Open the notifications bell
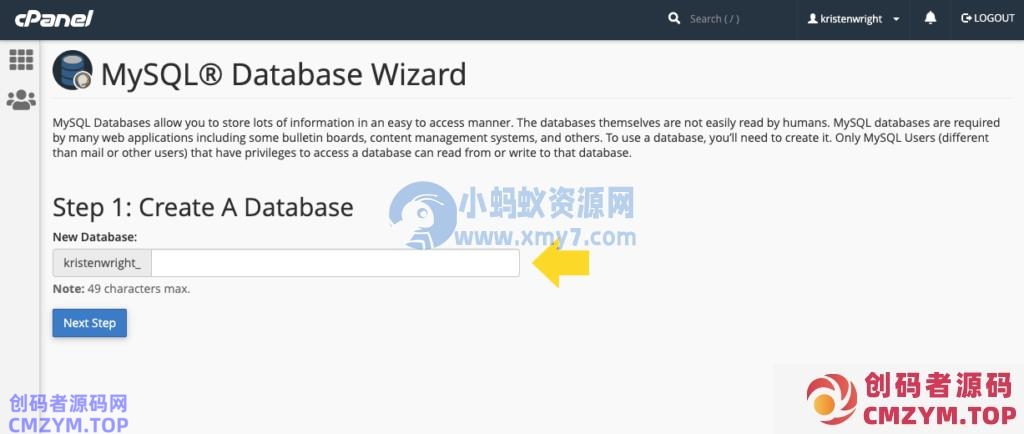 coord(931,19)
